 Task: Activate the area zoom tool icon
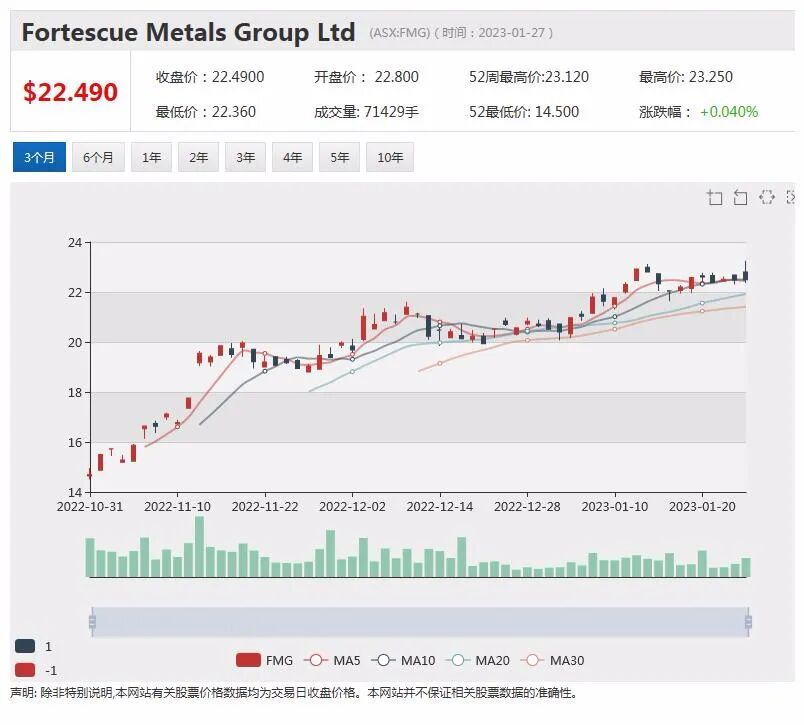point(714,197)
